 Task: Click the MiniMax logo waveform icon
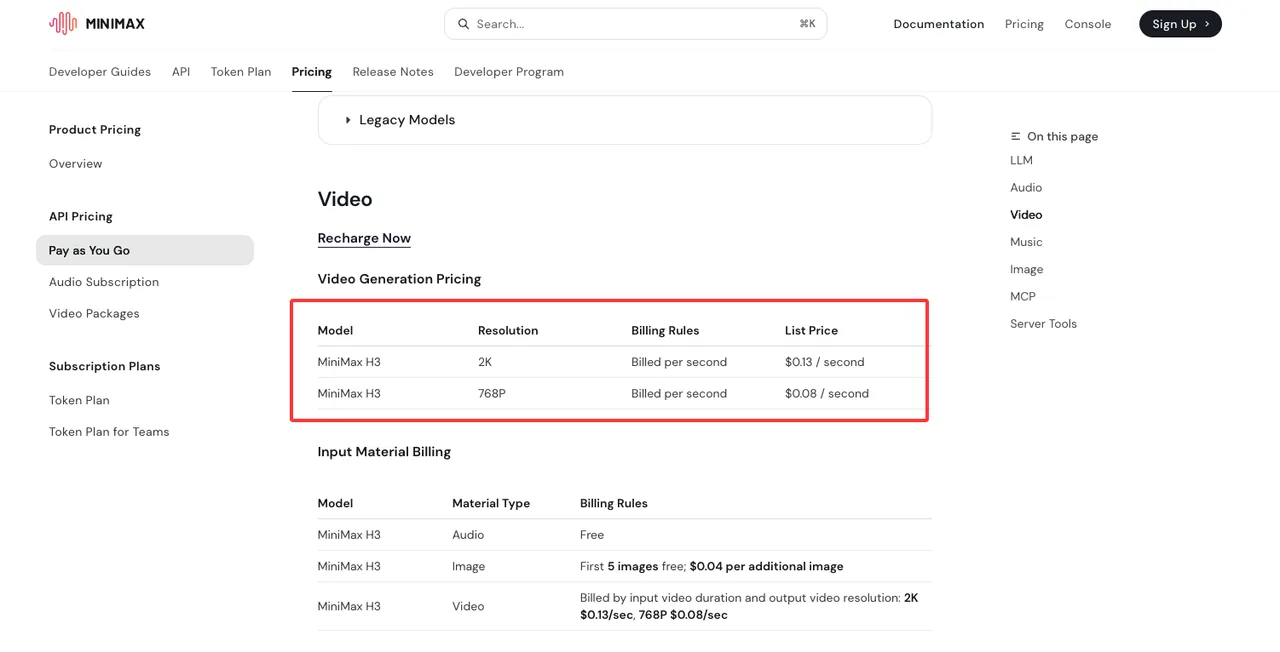63,23
